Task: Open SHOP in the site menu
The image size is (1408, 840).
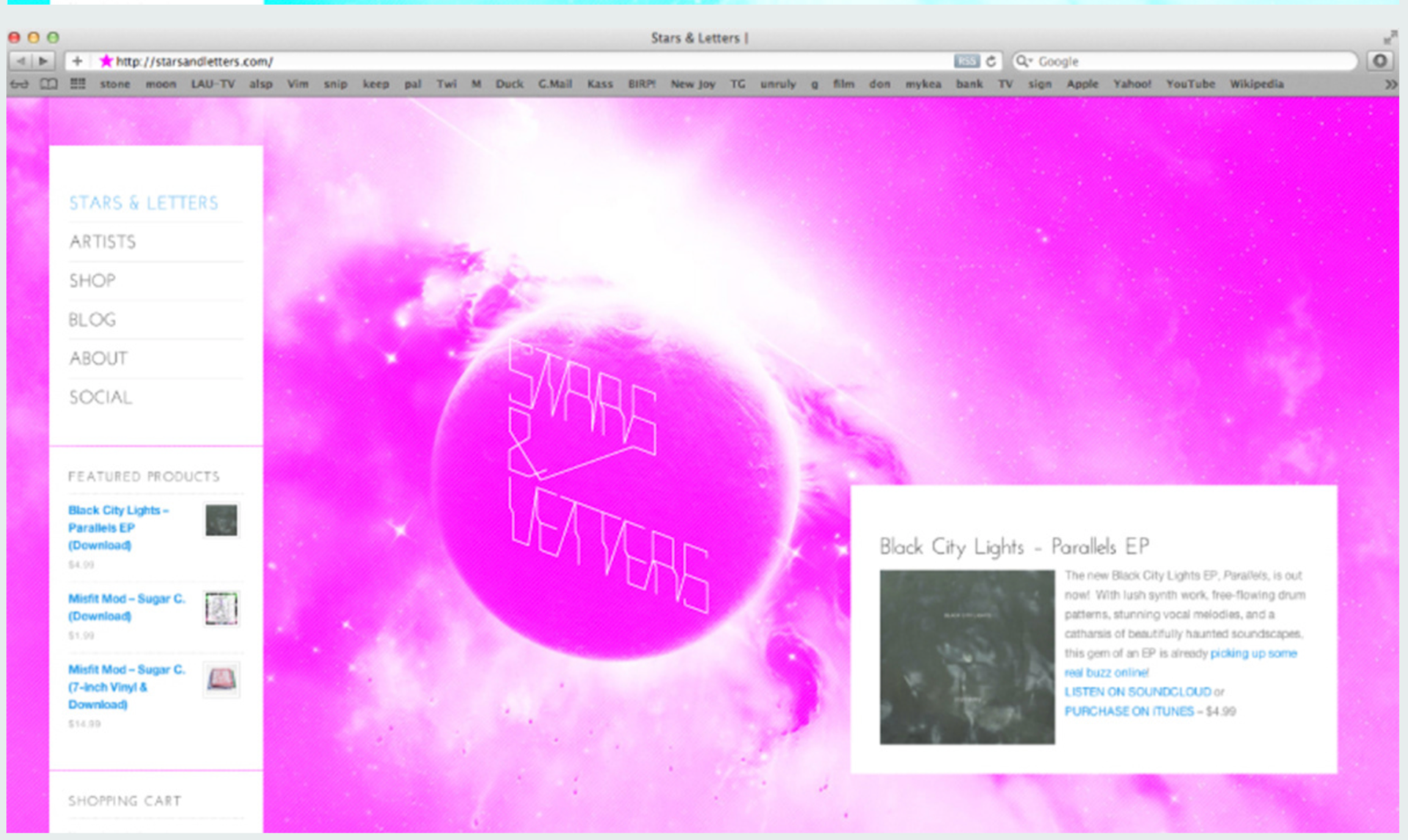Action: coord(92,281)
